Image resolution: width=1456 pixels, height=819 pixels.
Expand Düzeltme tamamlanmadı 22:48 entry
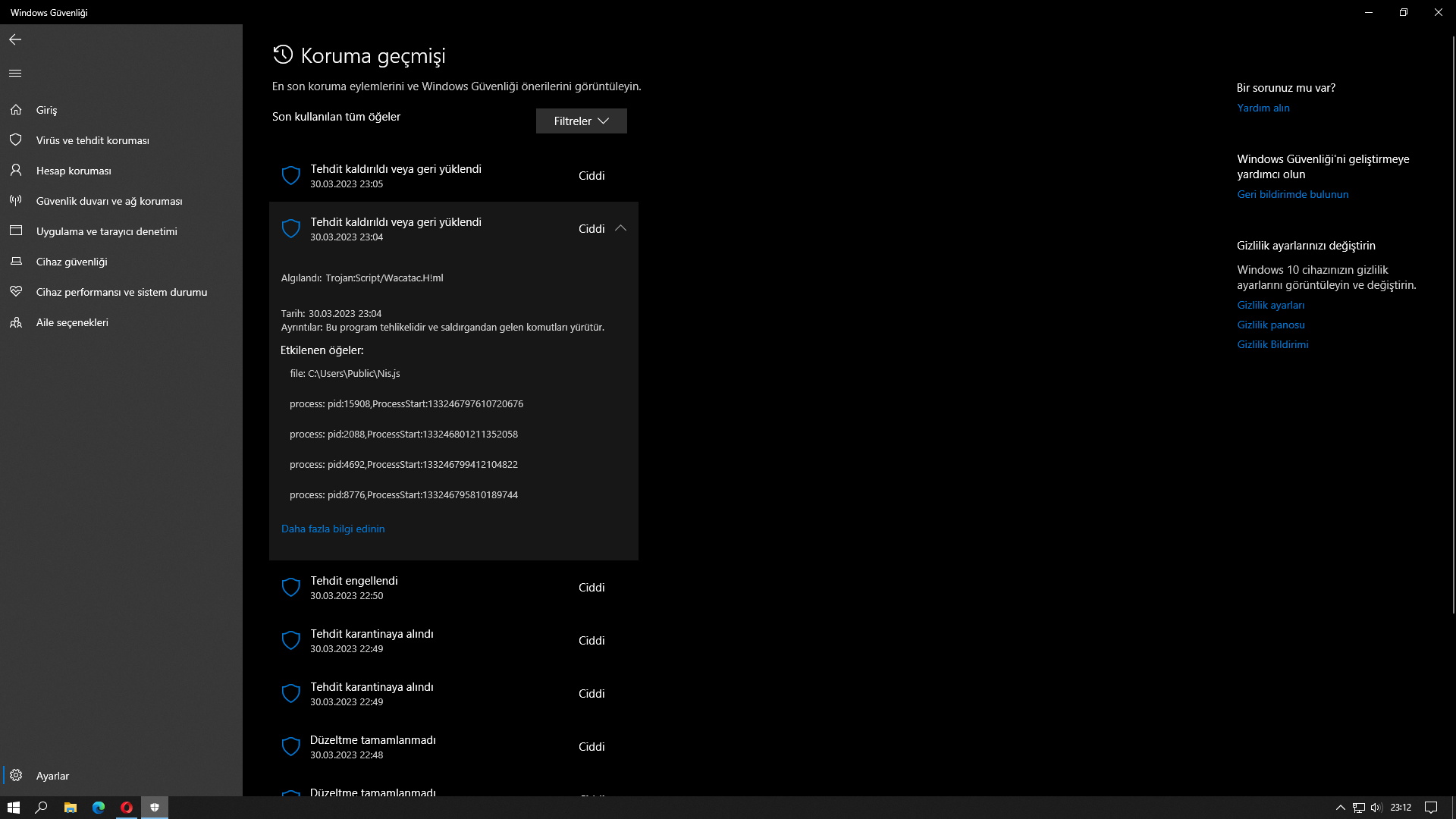[x=453, y=747]
